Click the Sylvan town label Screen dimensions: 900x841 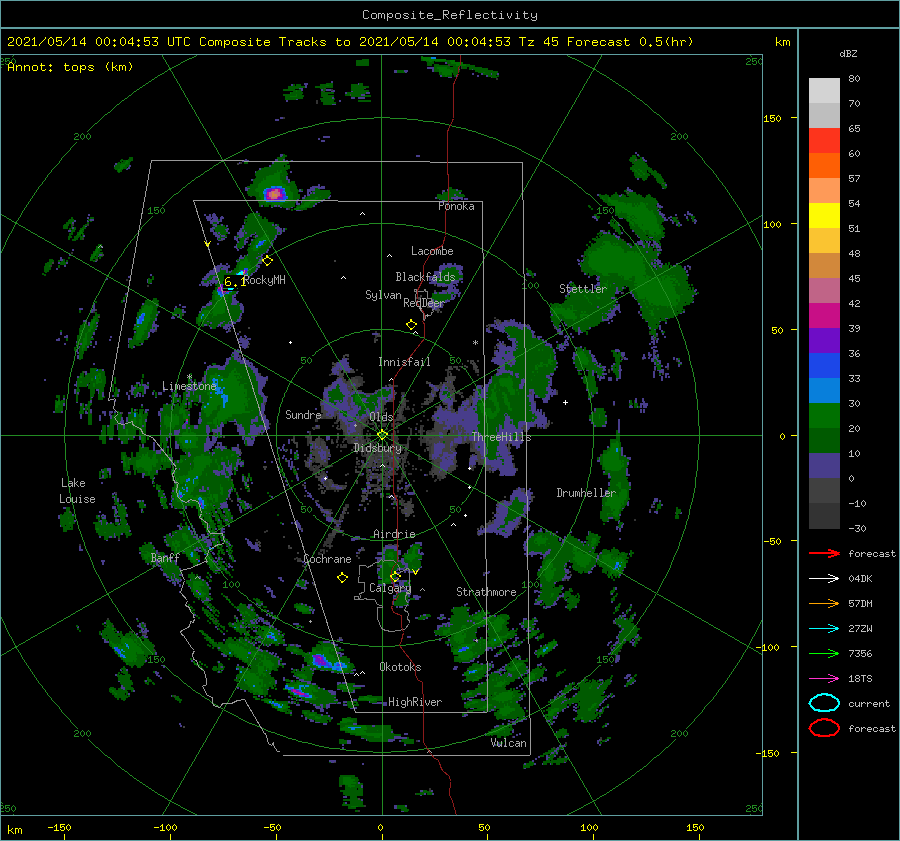[x=383, y=295]
